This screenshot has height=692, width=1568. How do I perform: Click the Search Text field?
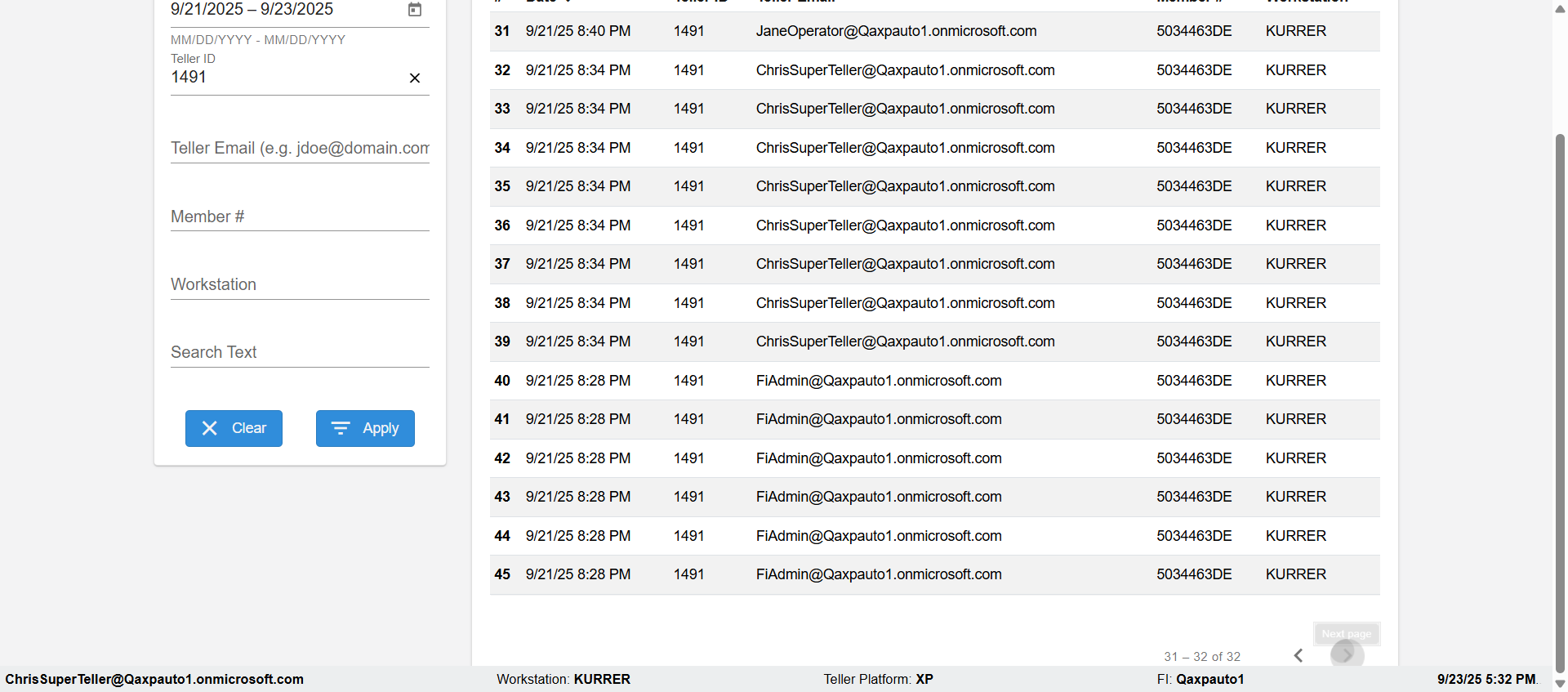[x=299, y=352]
